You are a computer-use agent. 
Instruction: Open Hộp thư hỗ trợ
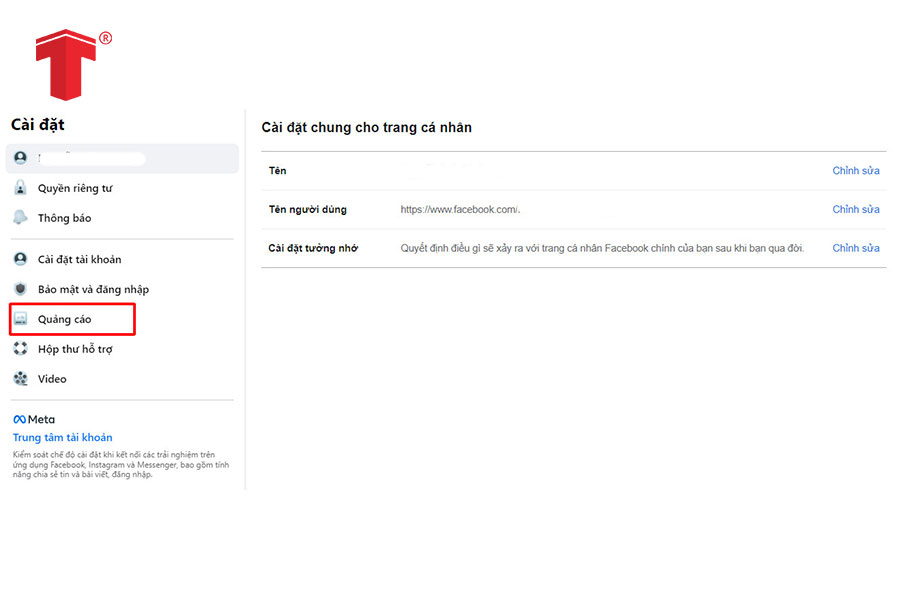point(75,349)
